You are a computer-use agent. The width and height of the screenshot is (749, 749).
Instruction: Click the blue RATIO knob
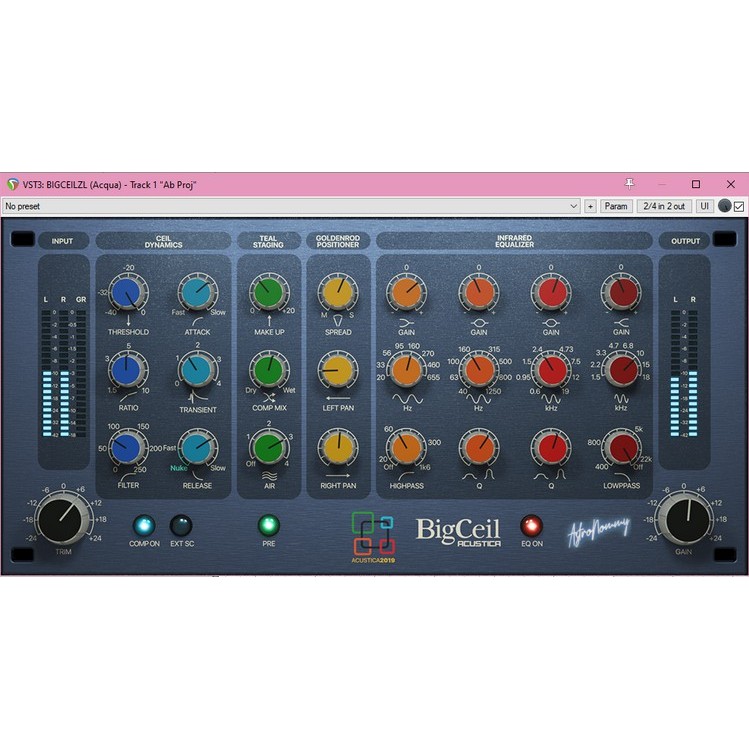pyautogui.click(x=127, y=369)
